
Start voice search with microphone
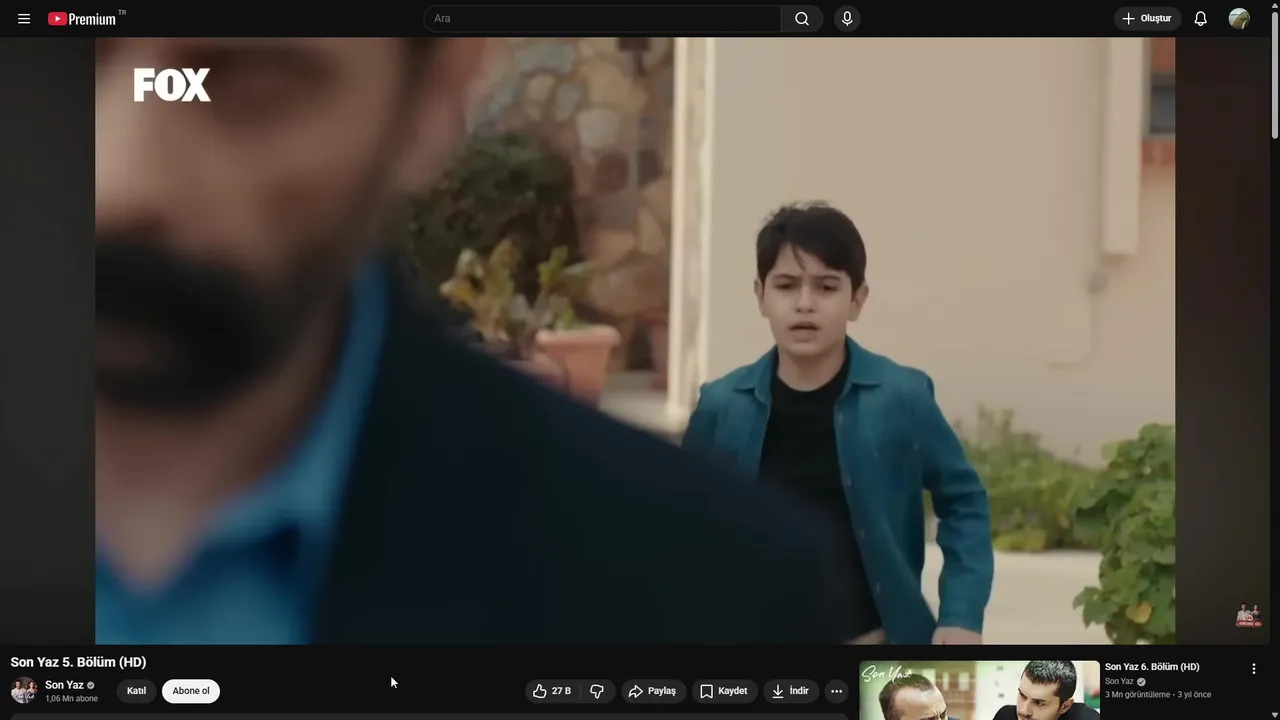pos(847,19)
